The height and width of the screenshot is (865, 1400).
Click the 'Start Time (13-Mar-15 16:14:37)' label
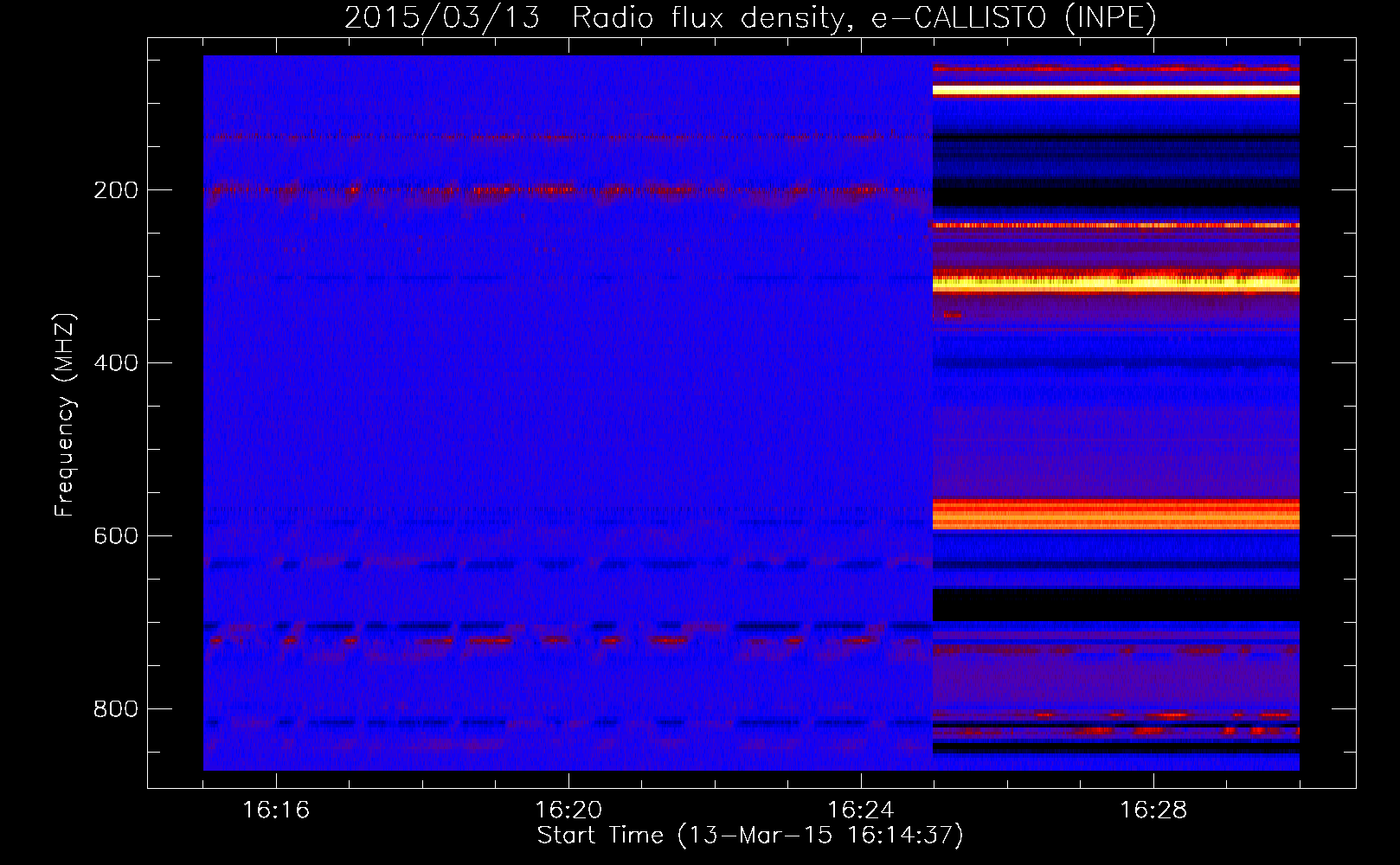[x=750, y=836]
